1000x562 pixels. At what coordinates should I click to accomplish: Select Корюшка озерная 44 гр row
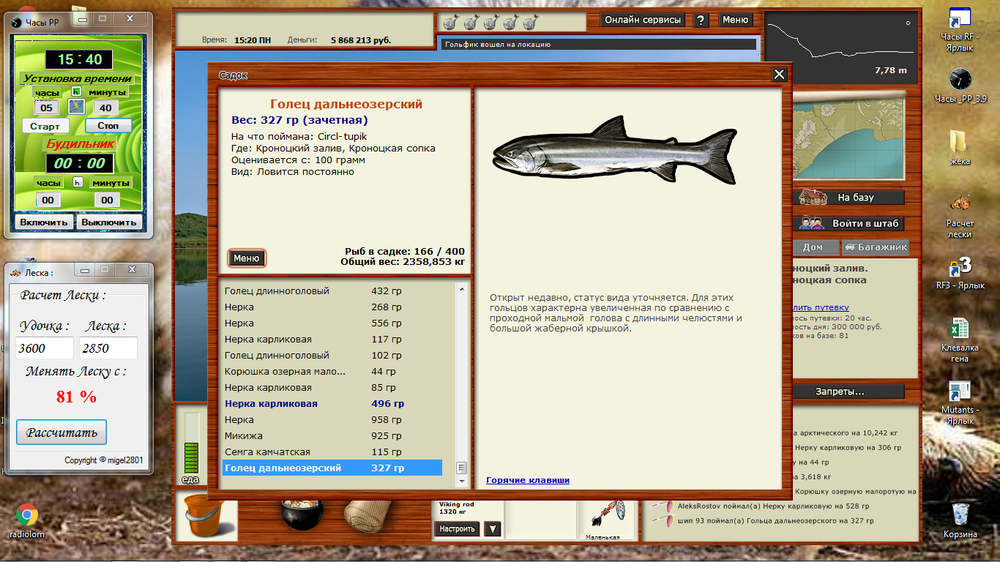click(x=332, y=371)
